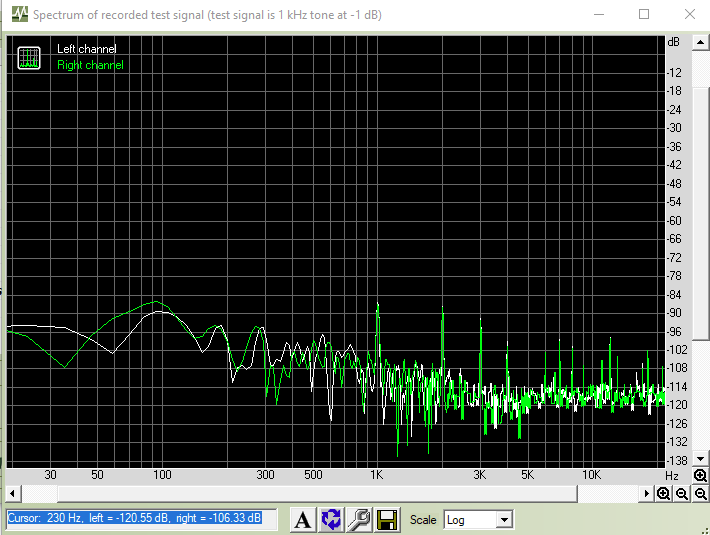Image resolution: width=710 pixels, height=535 pixels.
Task: Click the horizontal scrollbar left arrow
Action: 12,493
